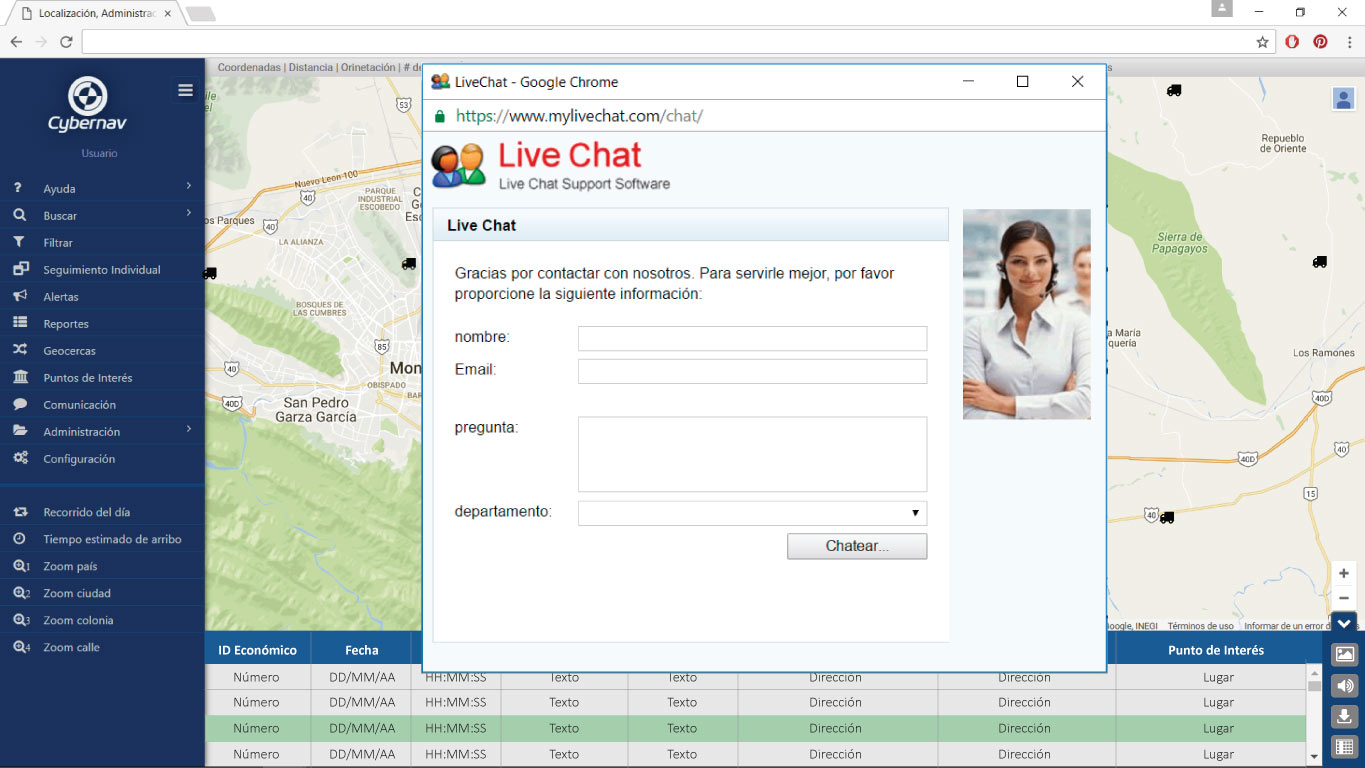Click the Comunicación speech bubble icon
The width and height of the screenshot is (1365, 768).
click(20, 404)
